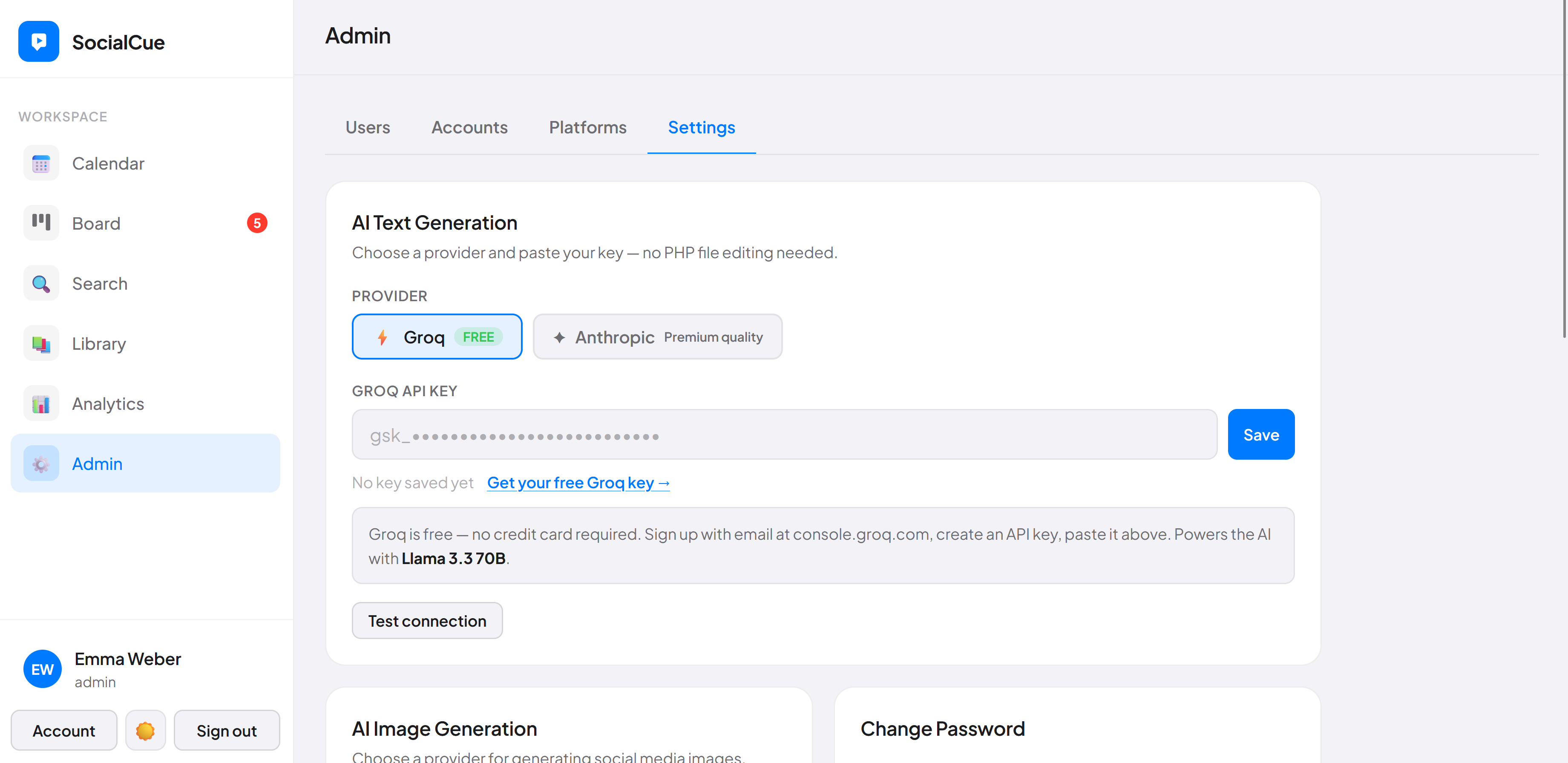
Task: Select Groq as the AI provider
Action: click(x=437, y=336)
